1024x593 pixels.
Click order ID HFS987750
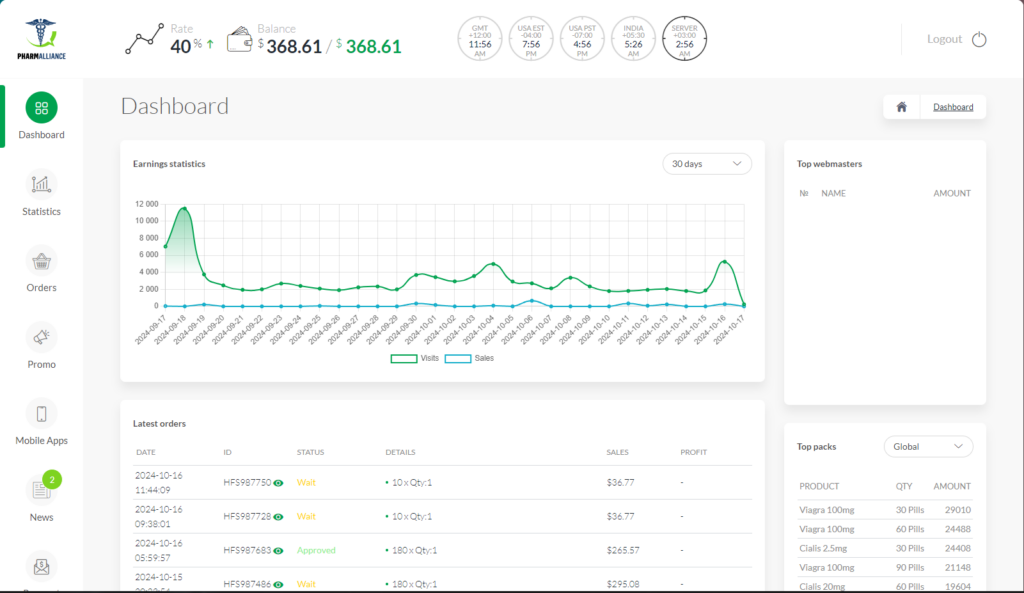[247, 483]
